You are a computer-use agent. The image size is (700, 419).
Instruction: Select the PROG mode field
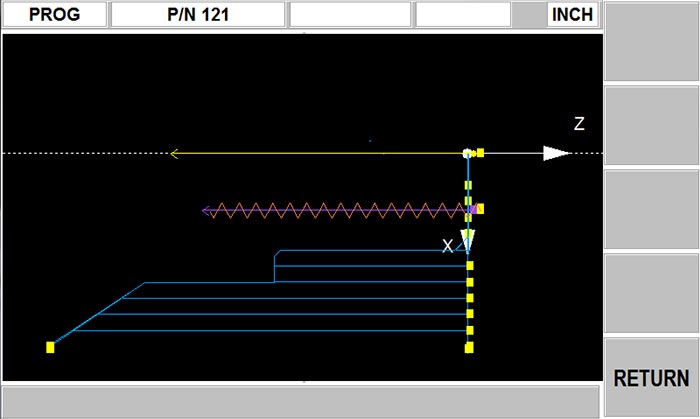pos(54,14)
